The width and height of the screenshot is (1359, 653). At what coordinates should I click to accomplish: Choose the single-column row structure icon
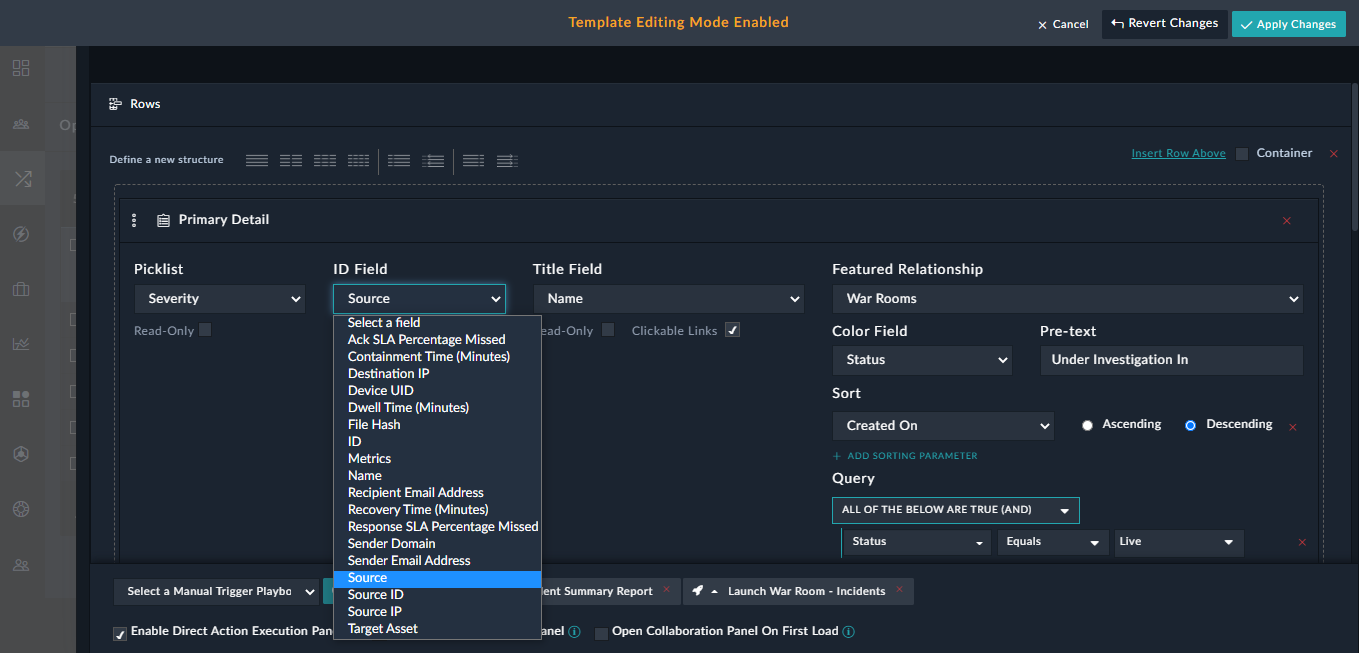pos(257,160)
